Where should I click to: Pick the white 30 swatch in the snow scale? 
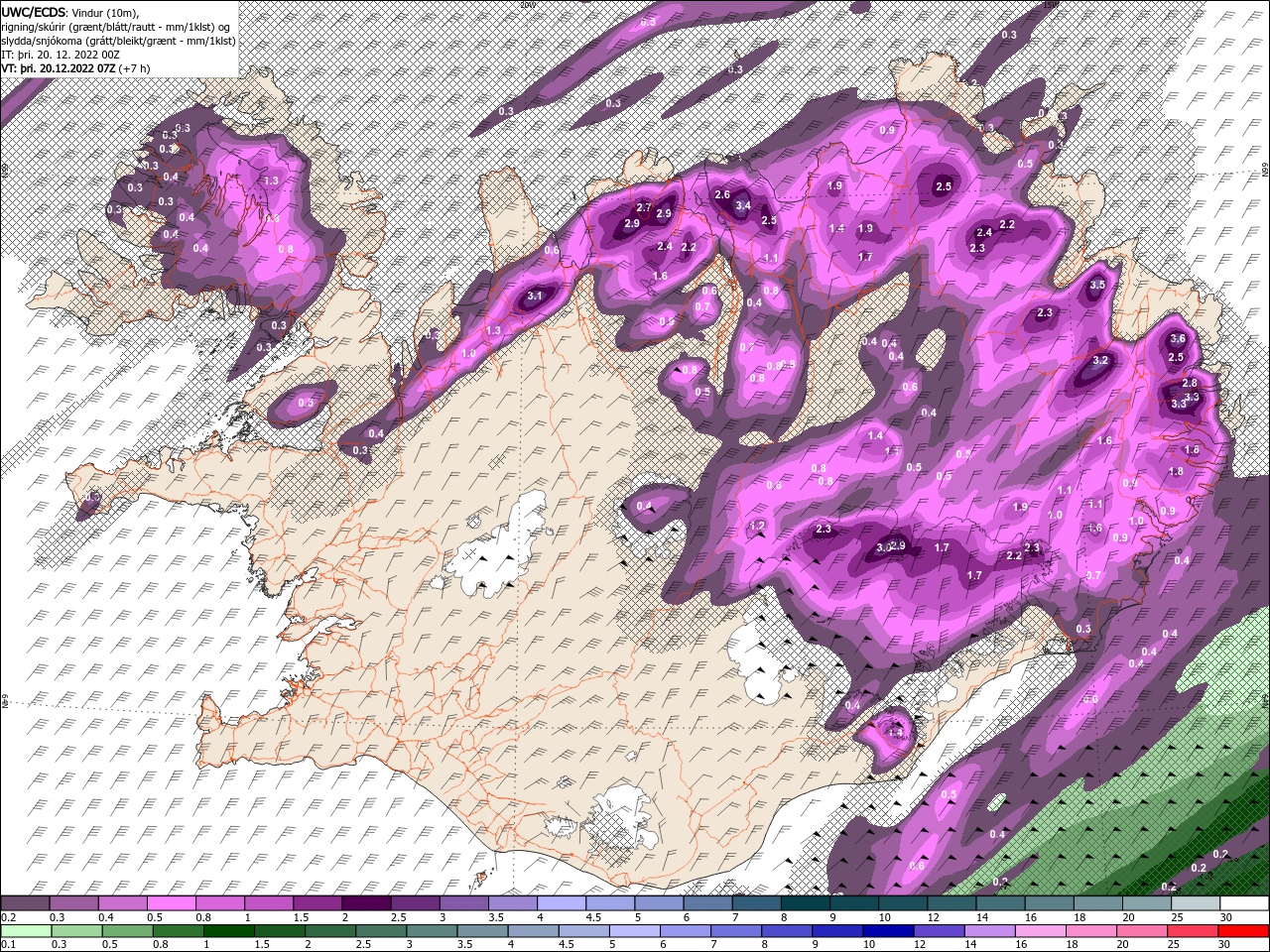pyautogui.click(x=1245, y=902)
